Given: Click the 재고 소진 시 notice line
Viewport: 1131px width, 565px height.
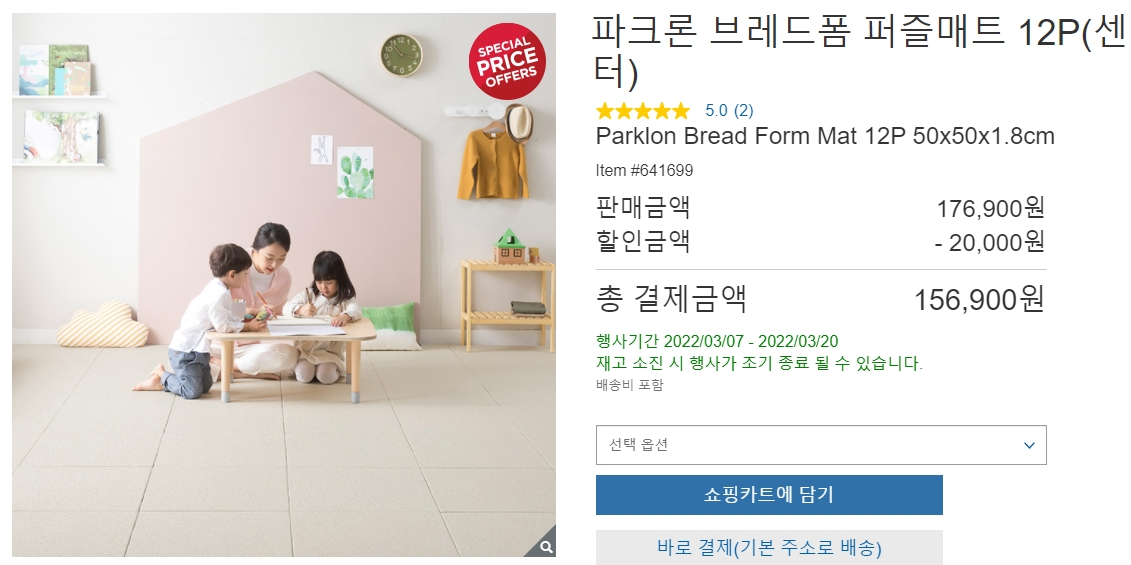Looking at the screenshot, I should (760, 363).
